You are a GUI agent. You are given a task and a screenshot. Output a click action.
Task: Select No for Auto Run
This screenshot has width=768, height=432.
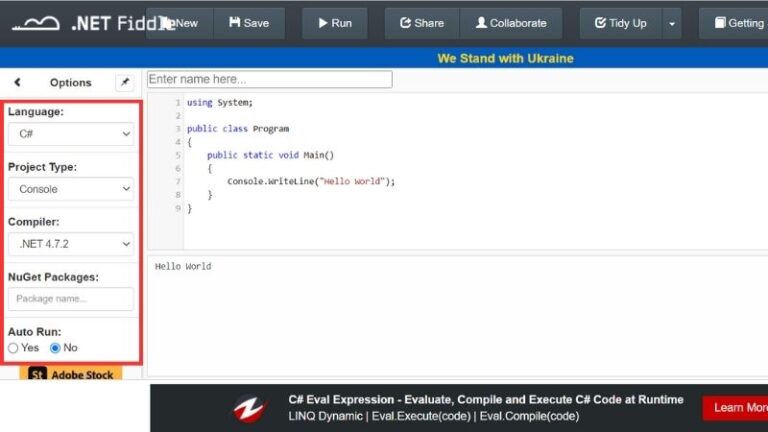[55, 348]
